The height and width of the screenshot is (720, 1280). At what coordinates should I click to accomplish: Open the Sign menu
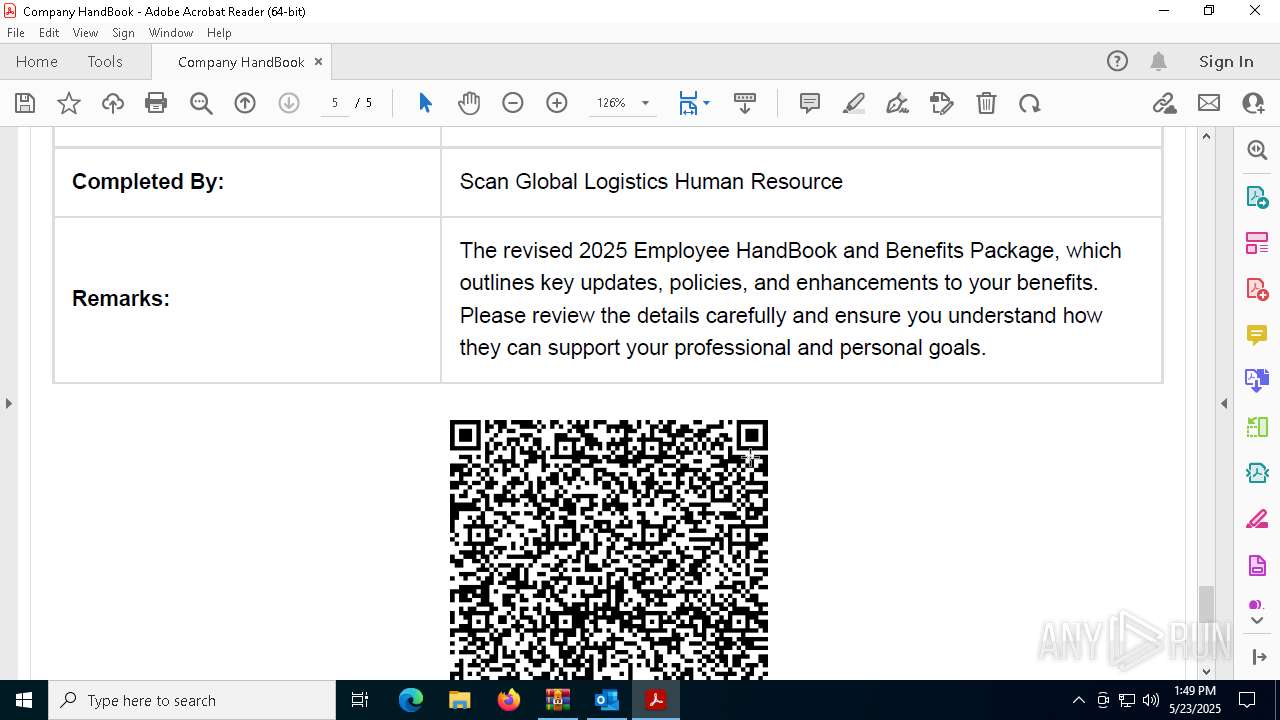(x=123, y=33)
